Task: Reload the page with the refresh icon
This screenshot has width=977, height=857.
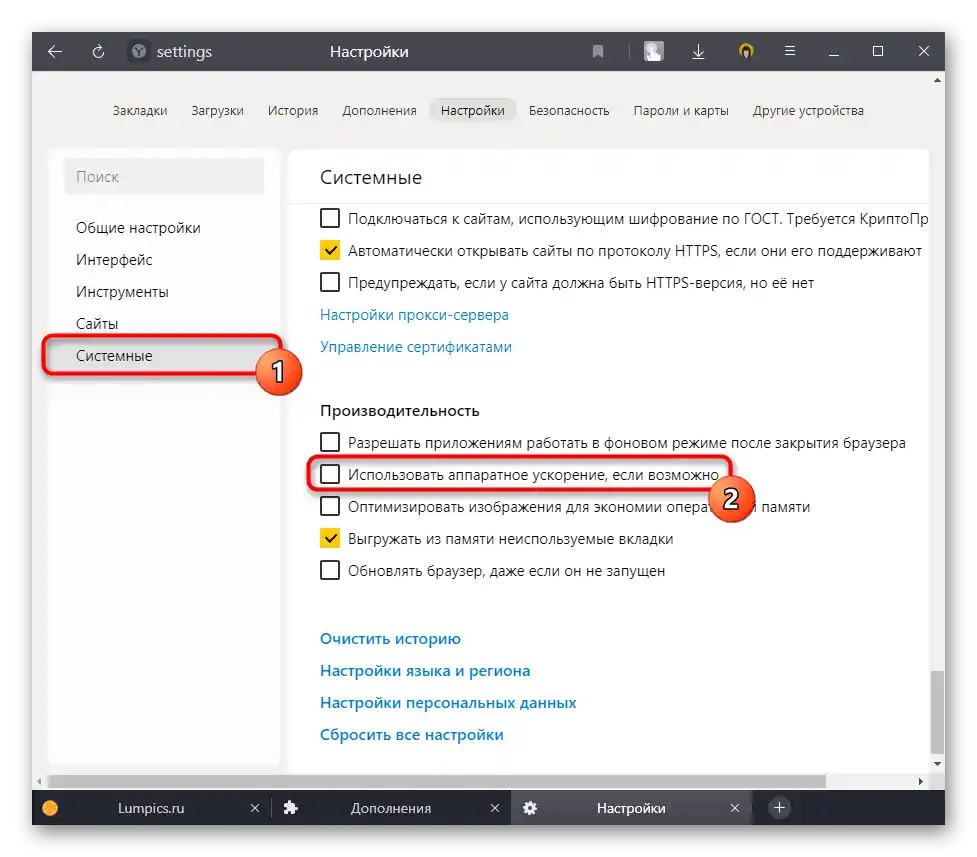Action: [x=98, y=52]
